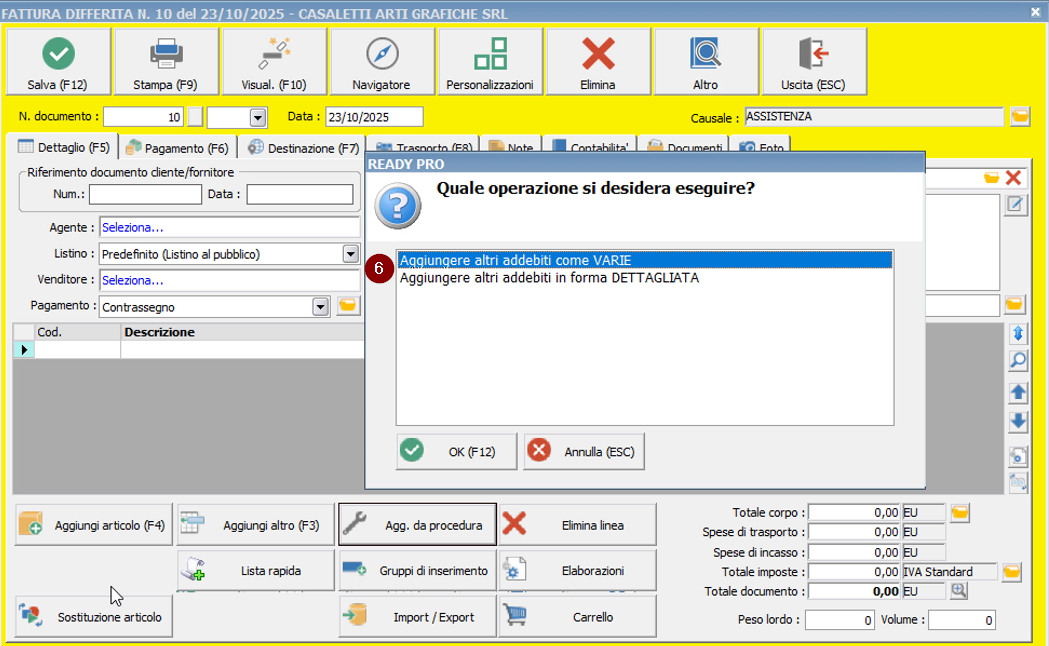Confirm dialog with OK (F12)
This screenshot has height=646, width=1049.
(457, 451)
